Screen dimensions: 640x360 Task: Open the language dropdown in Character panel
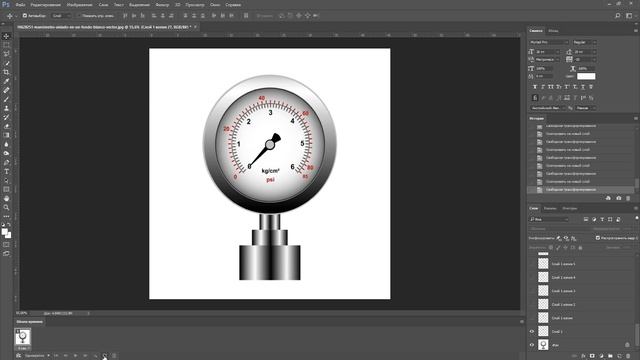(549, 108)
